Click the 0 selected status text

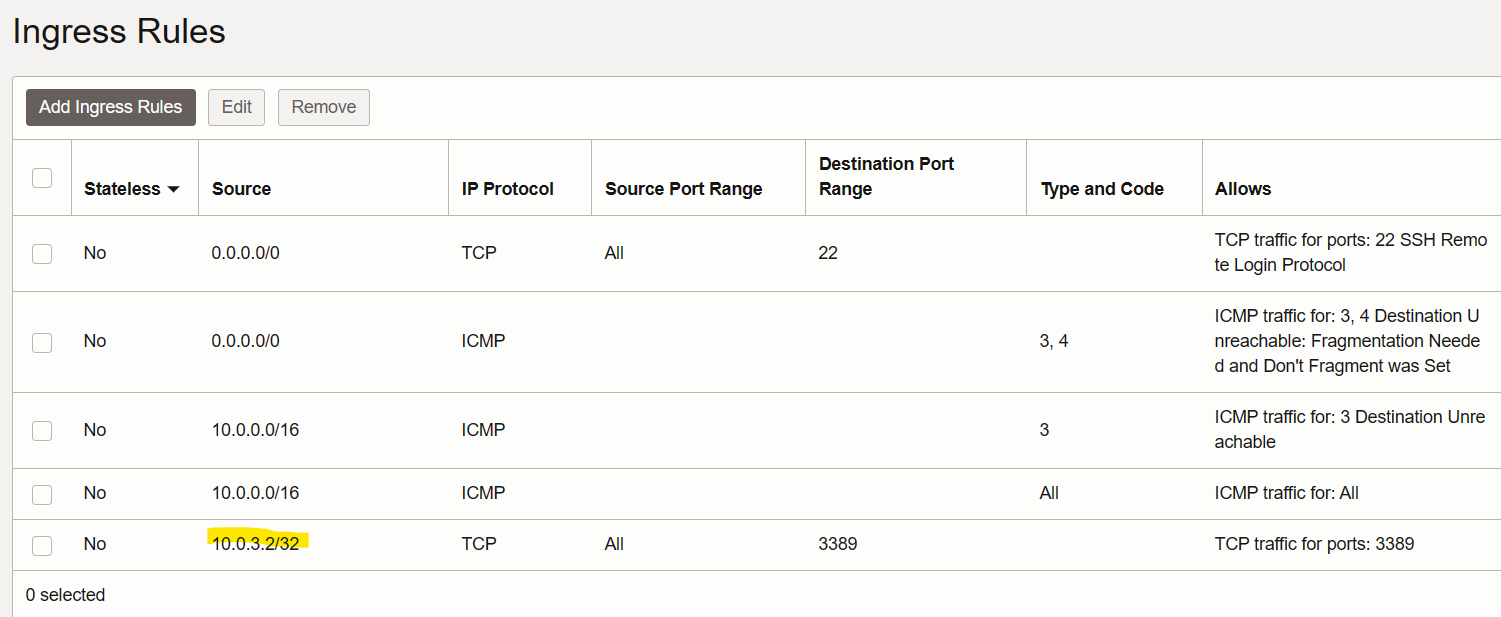tap(64, 594)
